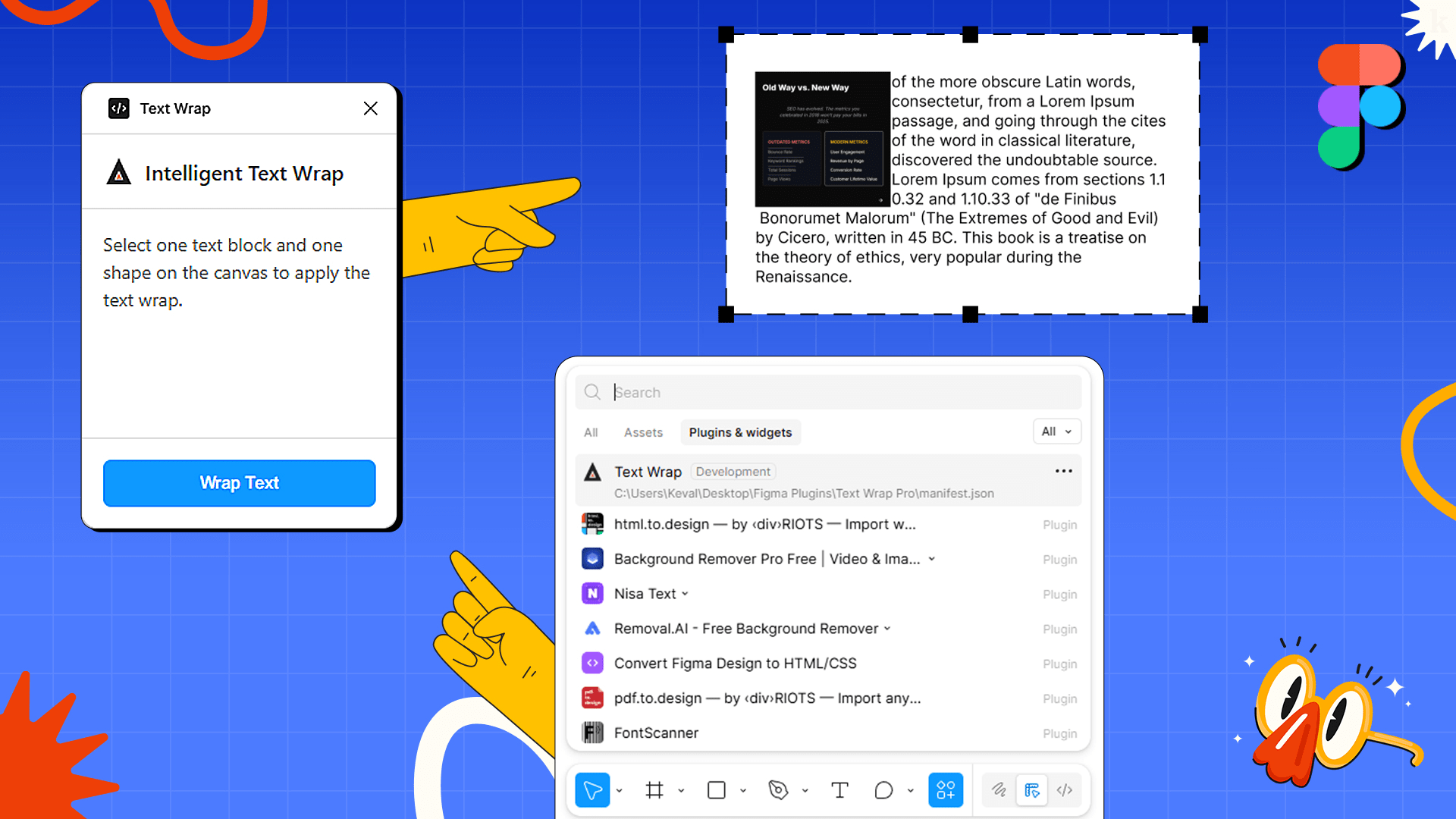Open Pen tool options chevron
This screenshot has height=819, width=1456.
click(805, 790)
